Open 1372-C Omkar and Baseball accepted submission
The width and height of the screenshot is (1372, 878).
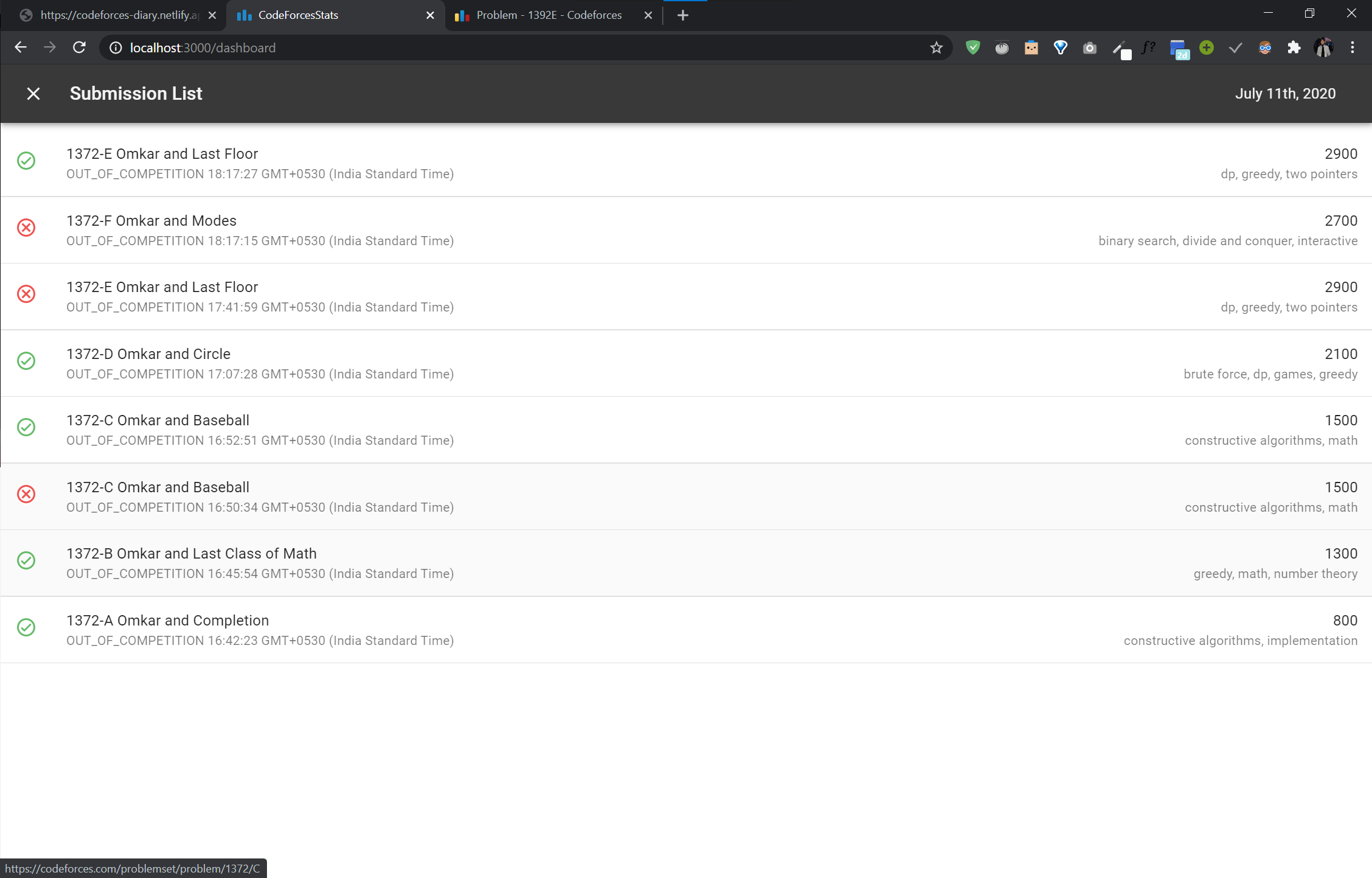(158, 420)
